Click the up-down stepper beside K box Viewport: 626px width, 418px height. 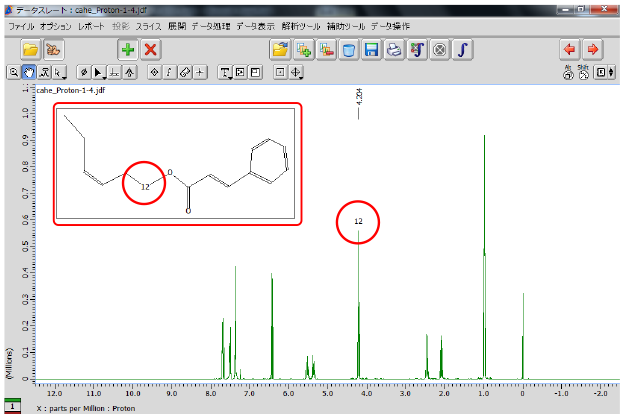[x=611, y=72]
